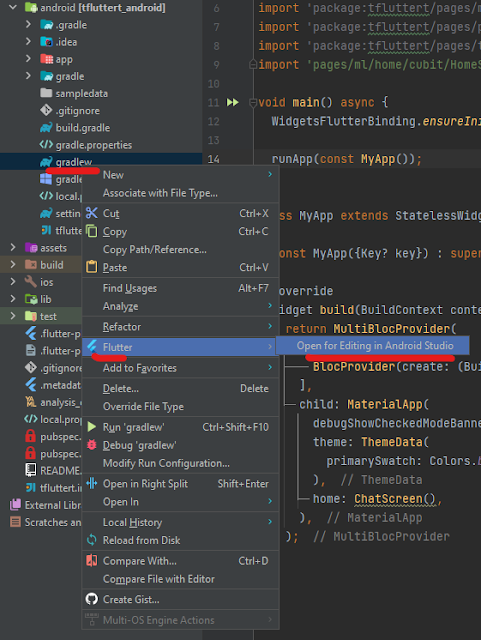Open the Analyze submenu
This screenshot has height=640, width=481.
click(180, 306)
